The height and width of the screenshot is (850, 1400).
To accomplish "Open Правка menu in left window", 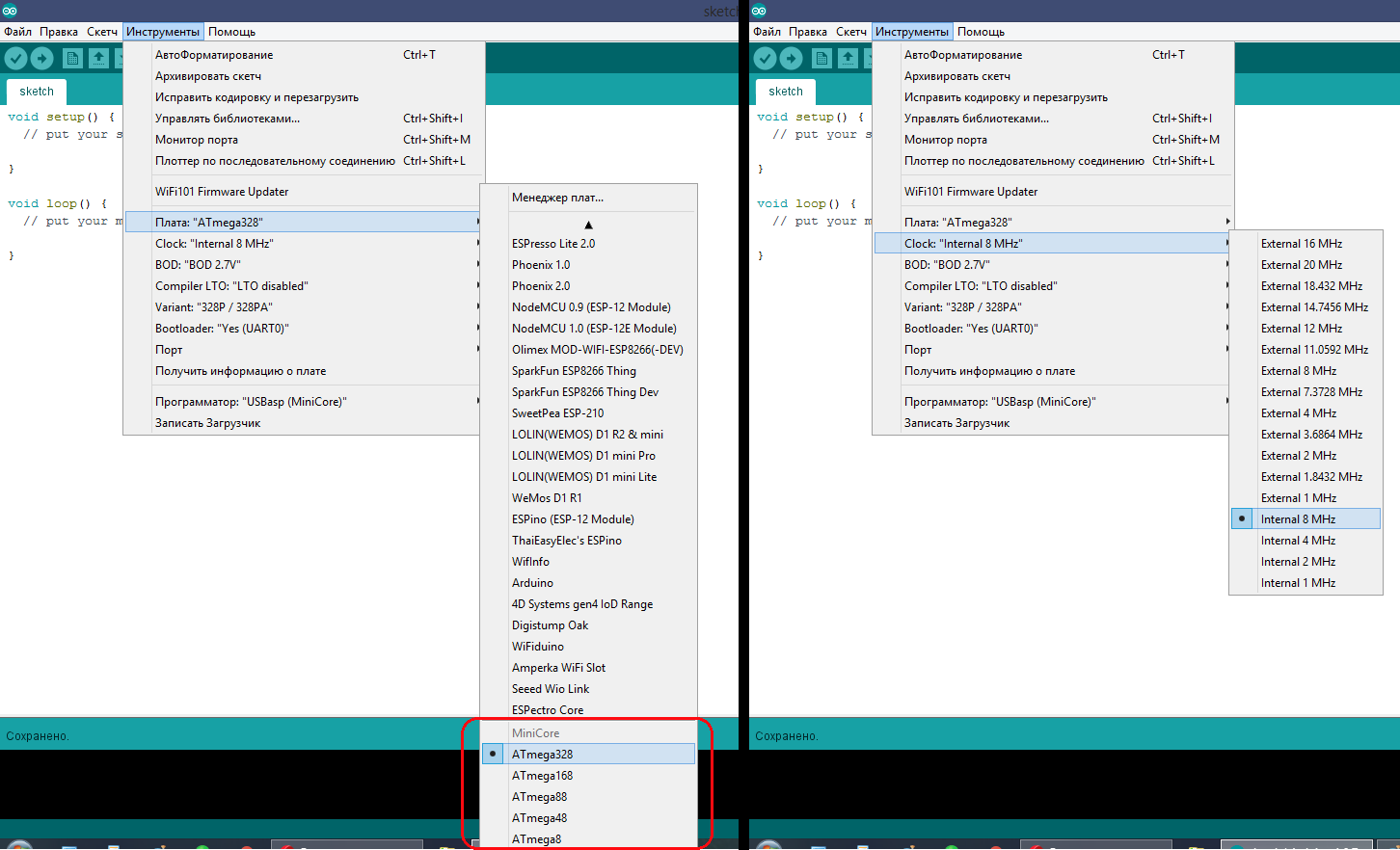I will 59,32.
